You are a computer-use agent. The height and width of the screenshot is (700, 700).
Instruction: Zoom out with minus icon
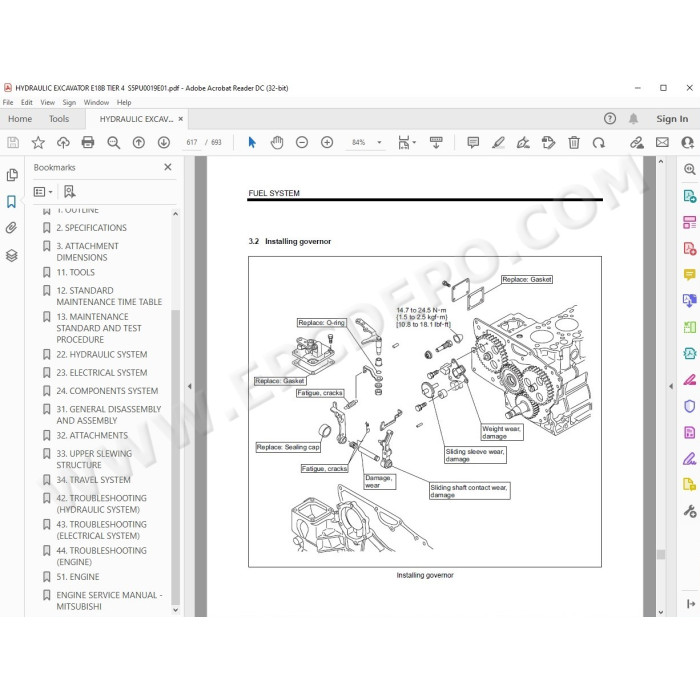[x=302, y=142]
